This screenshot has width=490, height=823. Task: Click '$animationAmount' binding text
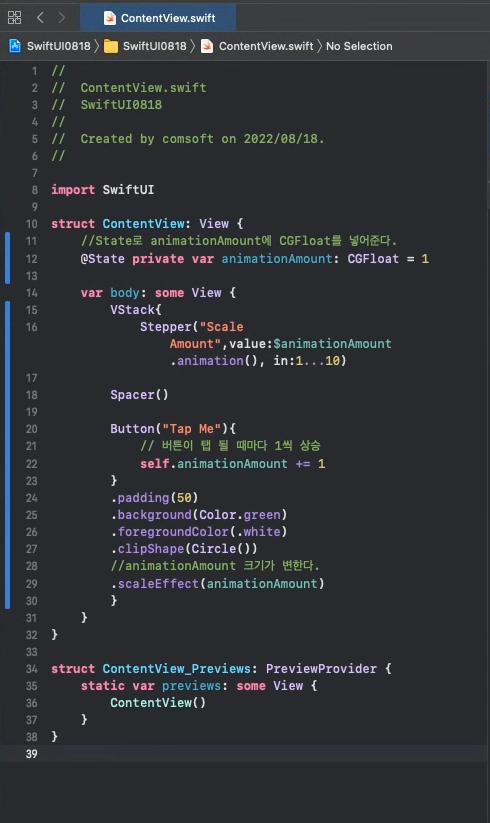(332, 344)
